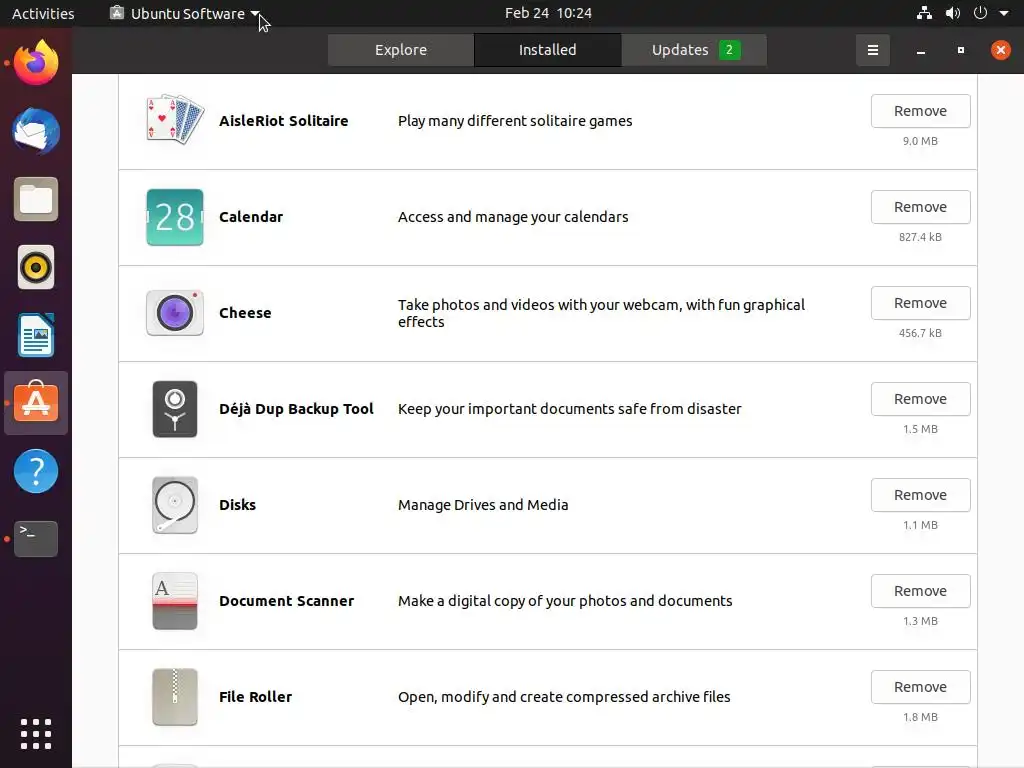
Task: Click the Calendar app icon
Action: click(x=175, y=217)
